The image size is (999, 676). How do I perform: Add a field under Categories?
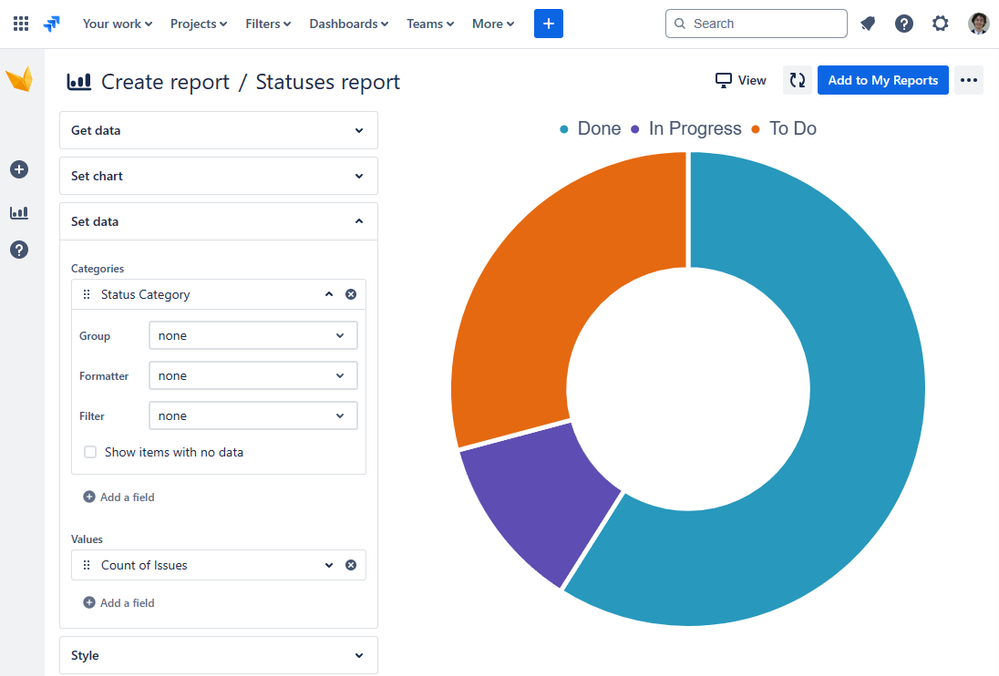[119, 497]
